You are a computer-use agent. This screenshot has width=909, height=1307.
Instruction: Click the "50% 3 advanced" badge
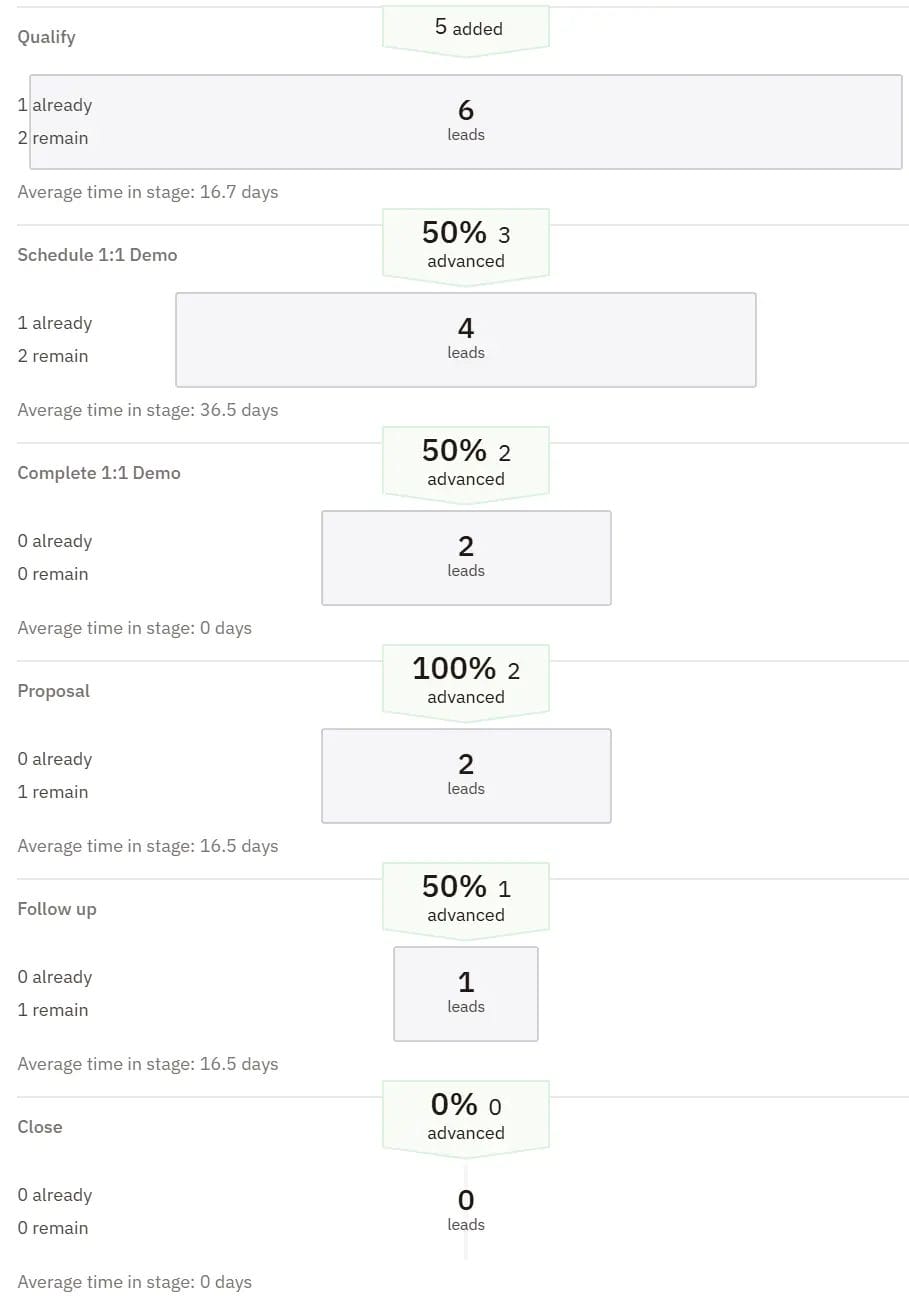pos(466,245)
